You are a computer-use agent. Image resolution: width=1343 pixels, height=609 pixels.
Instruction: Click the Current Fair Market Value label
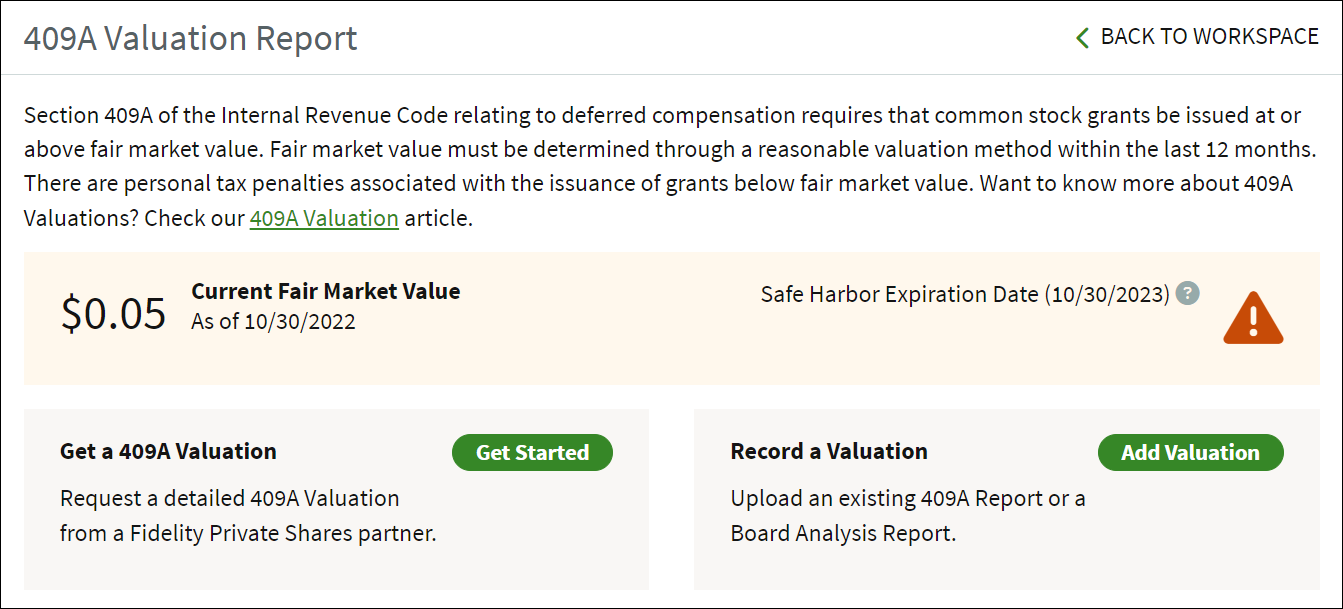[x=326, y=291]
